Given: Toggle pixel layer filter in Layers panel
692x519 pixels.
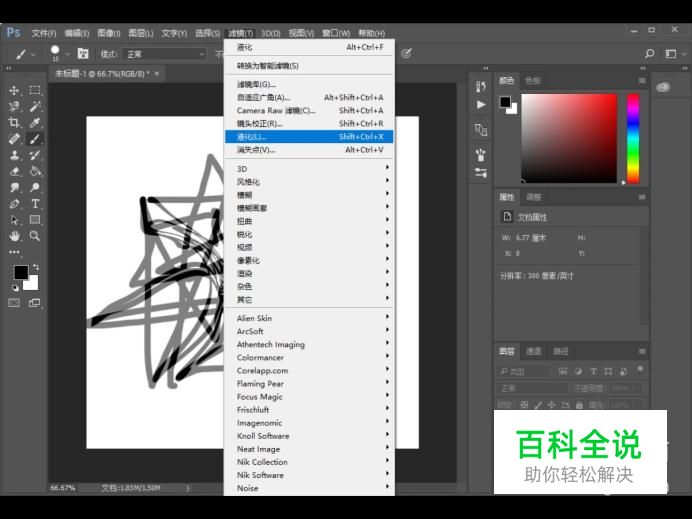Looking at the screenshot, I should click(563, 372).
